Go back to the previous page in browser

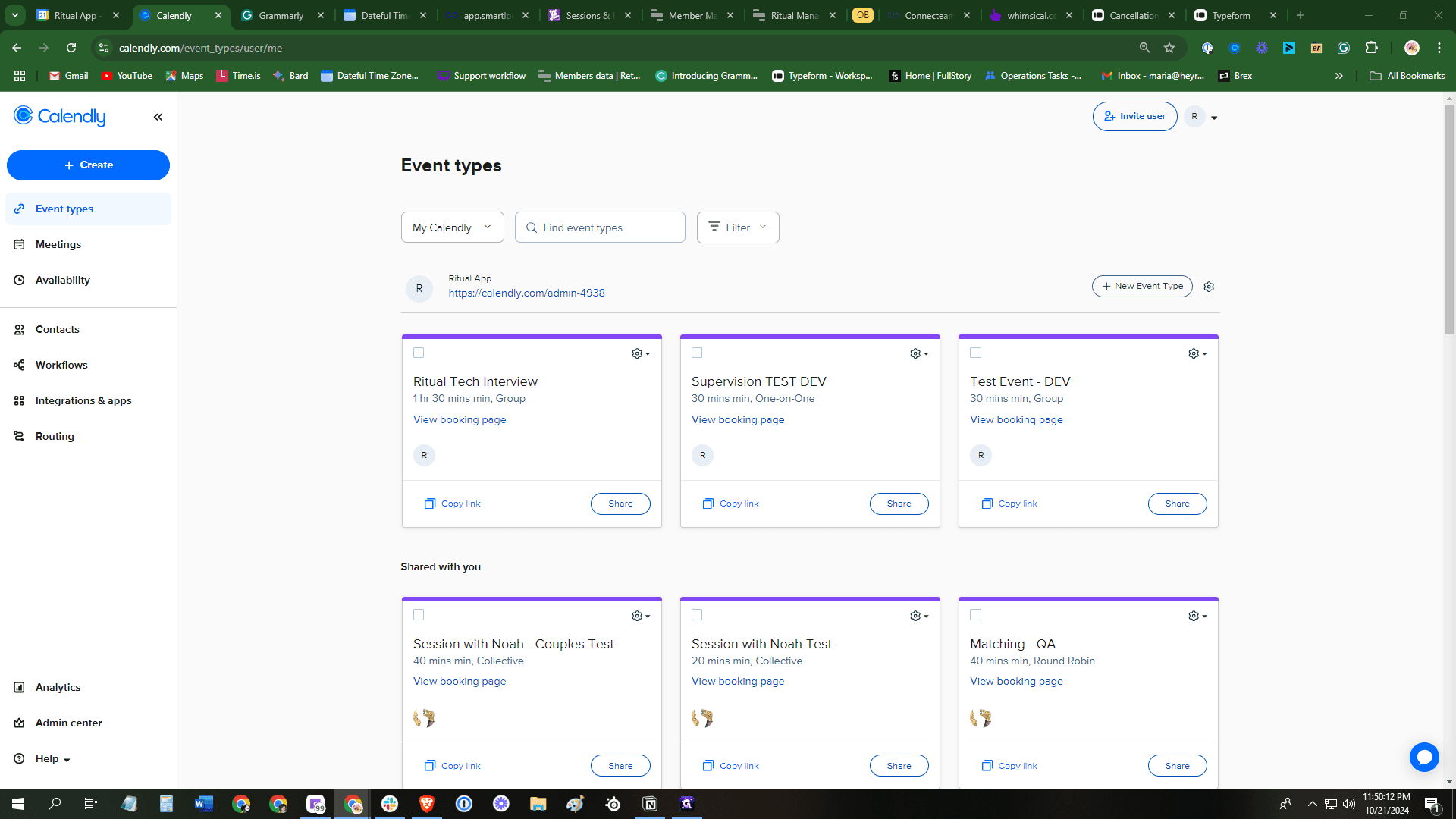click(x=17, y=48)
